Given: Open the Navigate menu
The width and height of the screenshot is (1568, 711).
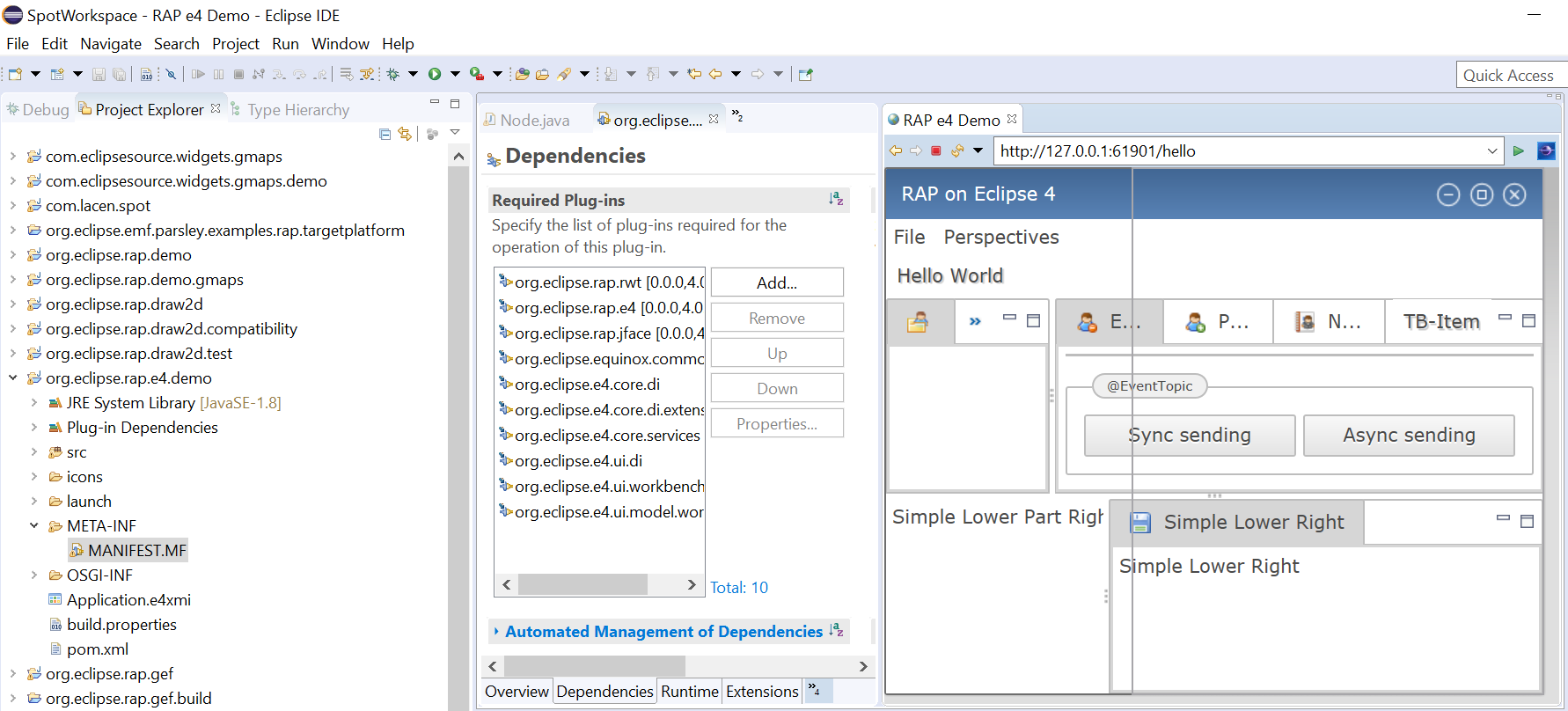Looking at the screenshot, I should coord(111,44).
